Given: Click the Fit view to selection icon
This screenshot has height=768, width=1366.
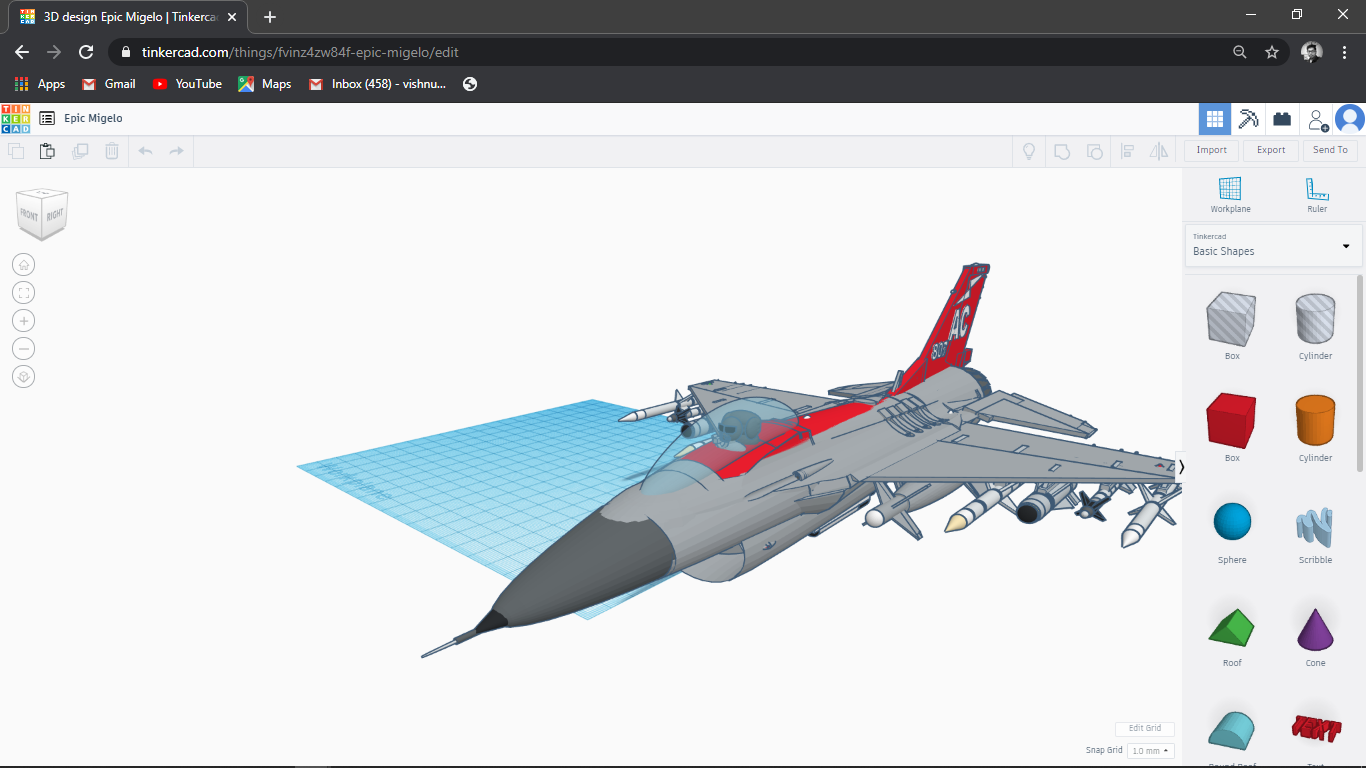Looking at the screenshot, I should pyautogui.click(x=23, y=292).
